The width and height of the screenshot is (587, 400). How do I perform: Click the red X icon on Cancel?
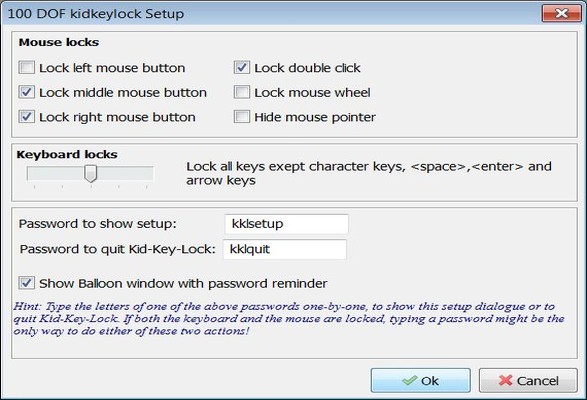click(x=505, y=381)
